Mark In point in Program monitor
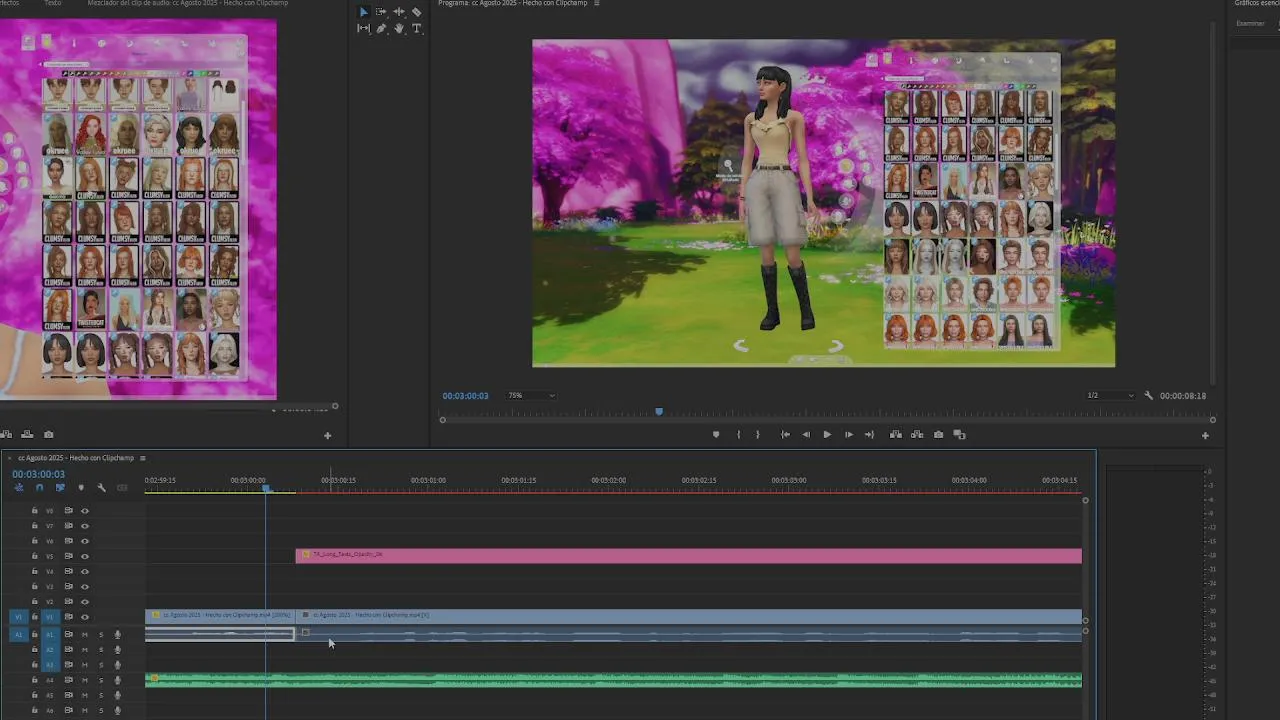This screenshot has width=1280, height=720. point(738,435)
